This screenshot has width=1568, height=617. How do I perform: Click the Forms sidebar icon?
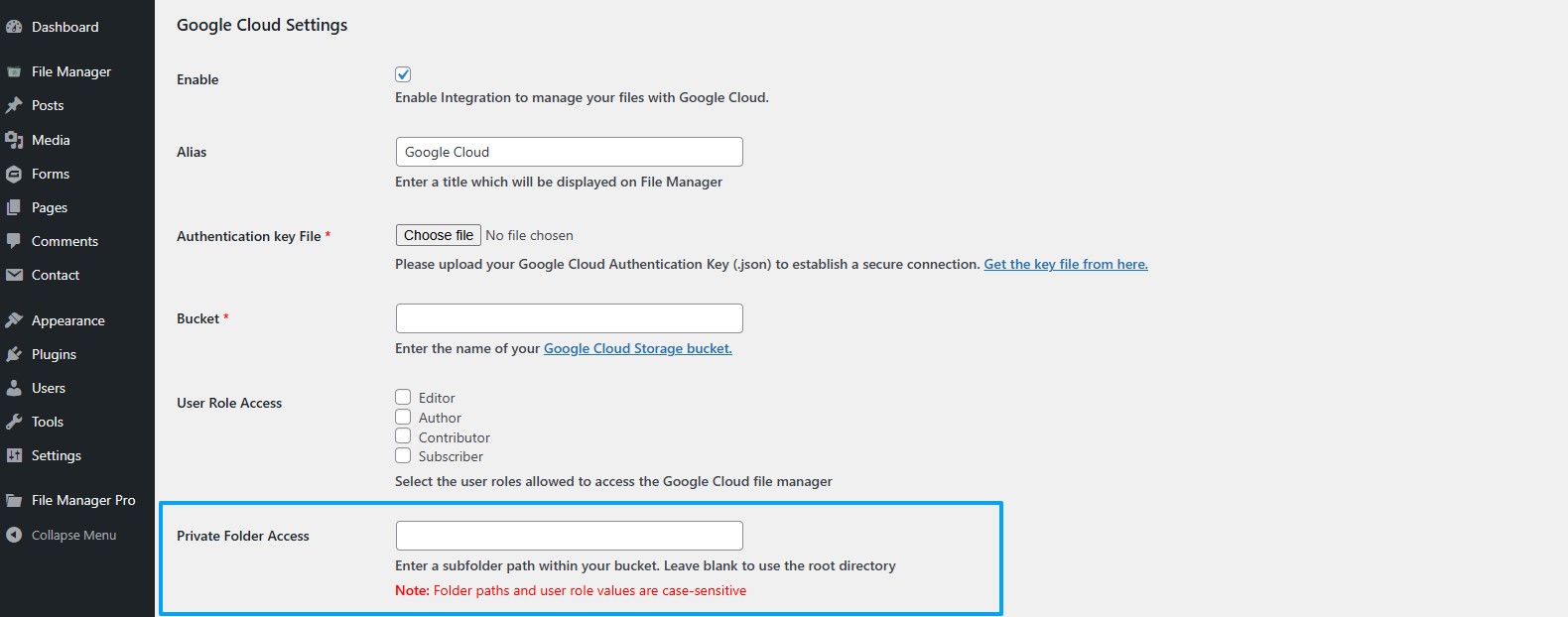pyautogui.click(x=14, y=174)
